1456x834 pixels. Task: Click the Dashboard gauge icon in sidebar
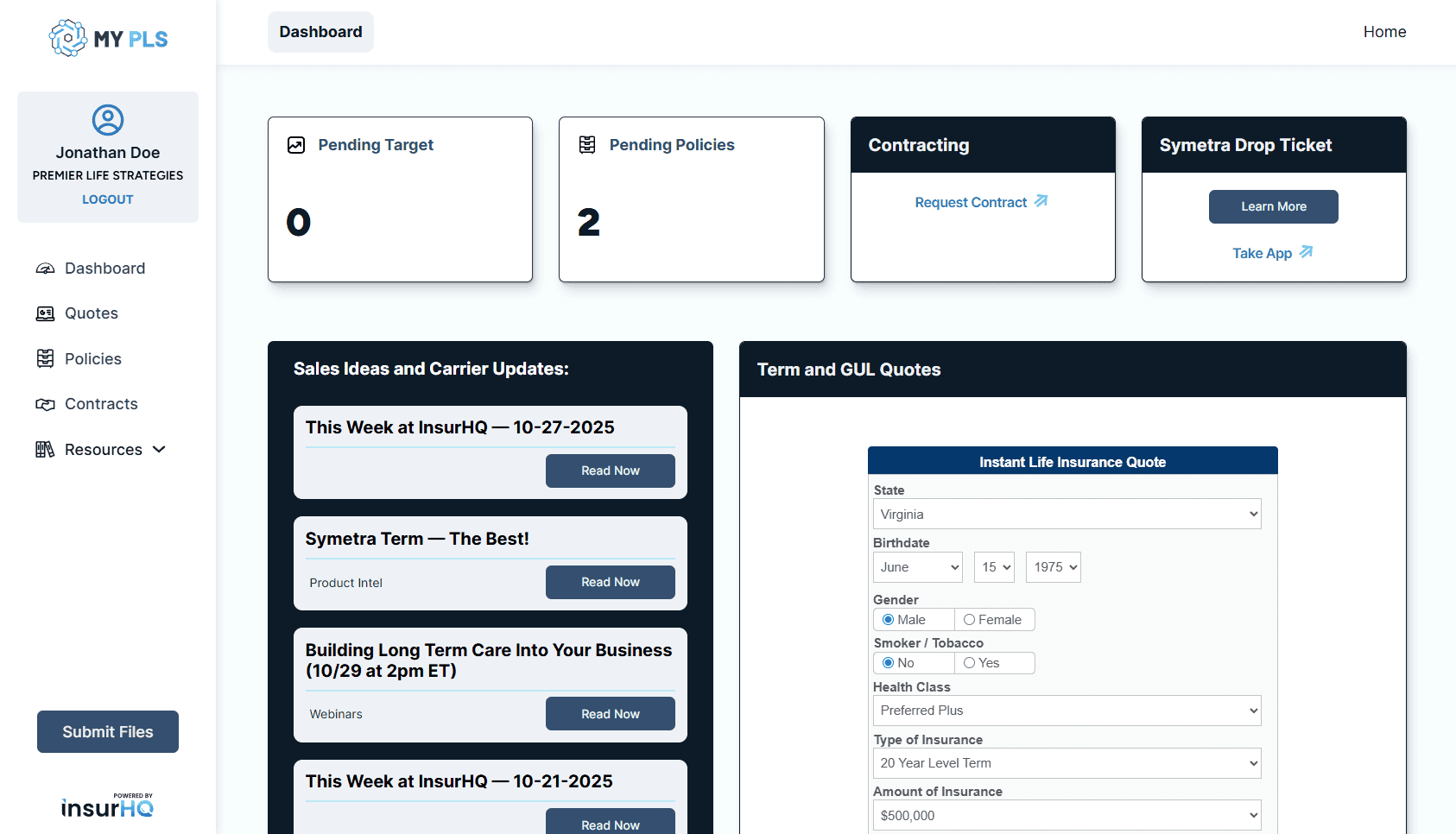(45, 269)
